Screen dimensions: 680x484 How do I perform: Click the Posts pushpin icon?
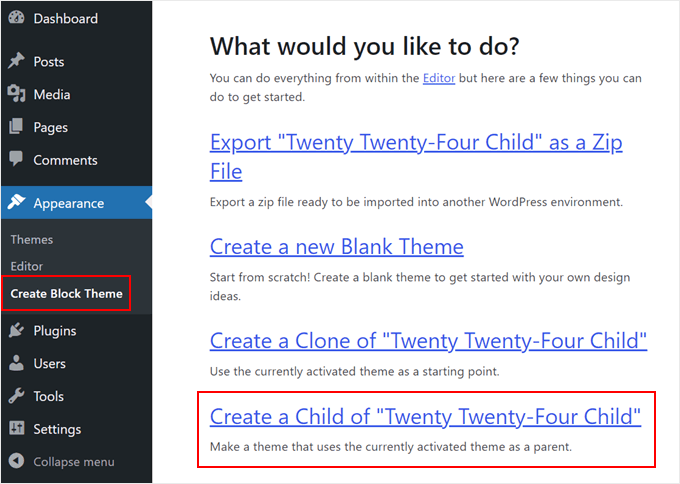pos(16,62)
